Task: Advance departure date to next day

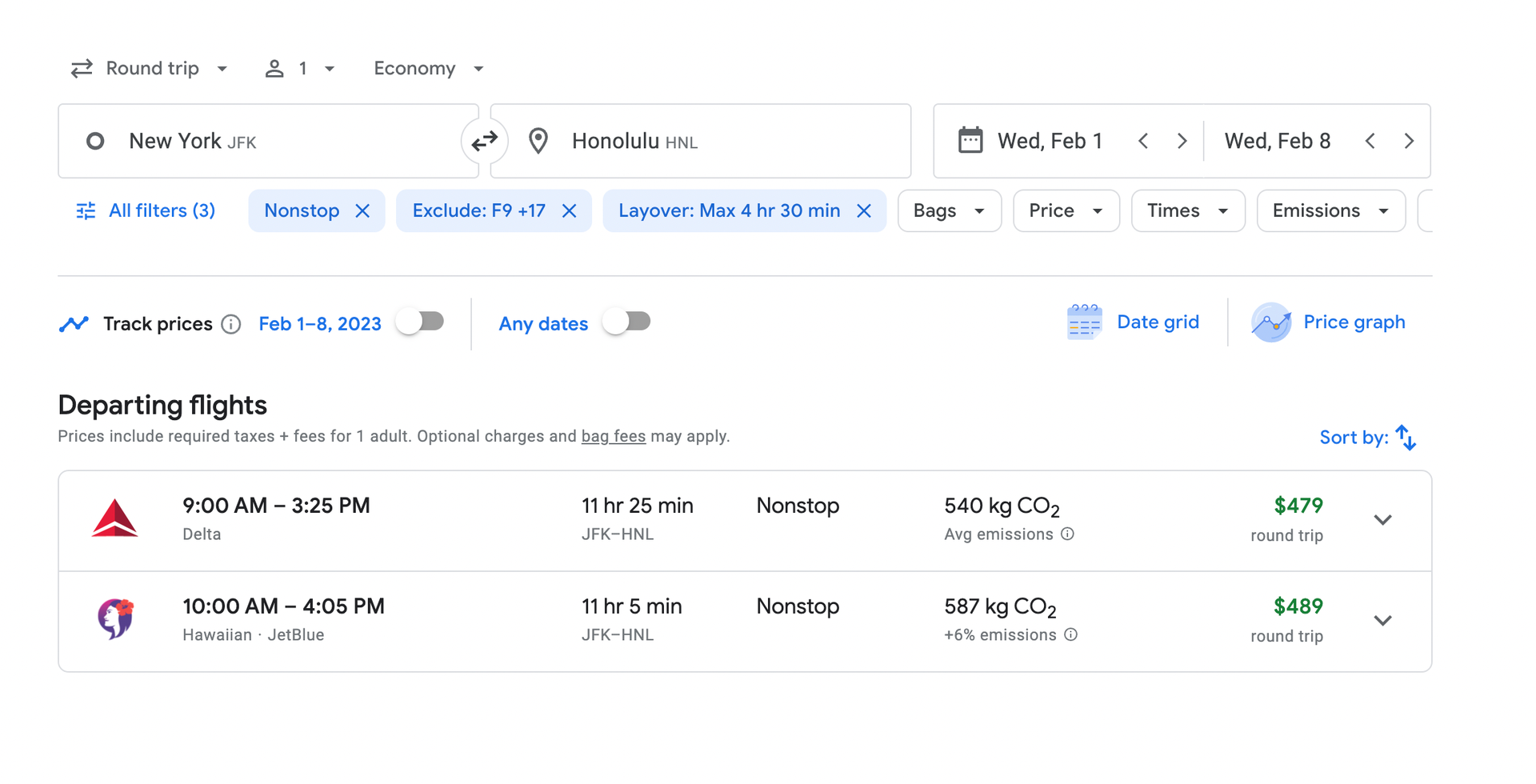Action: (1182, 142)
